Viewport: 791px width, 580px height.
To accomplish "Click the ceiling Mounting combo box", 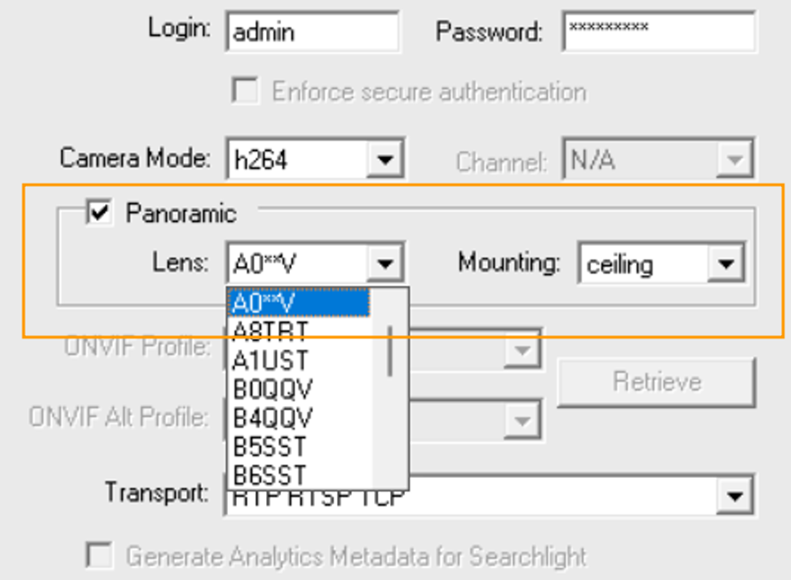I will coord(661,263).
